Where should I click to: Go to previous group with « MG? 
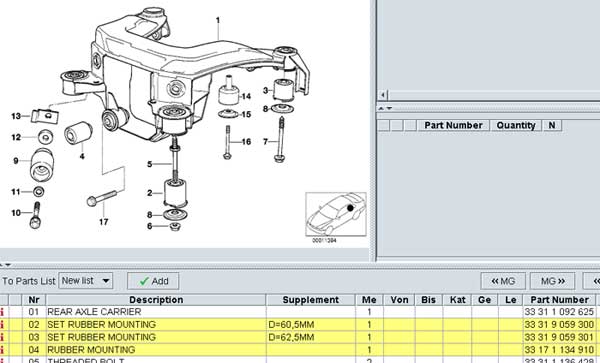503,281
